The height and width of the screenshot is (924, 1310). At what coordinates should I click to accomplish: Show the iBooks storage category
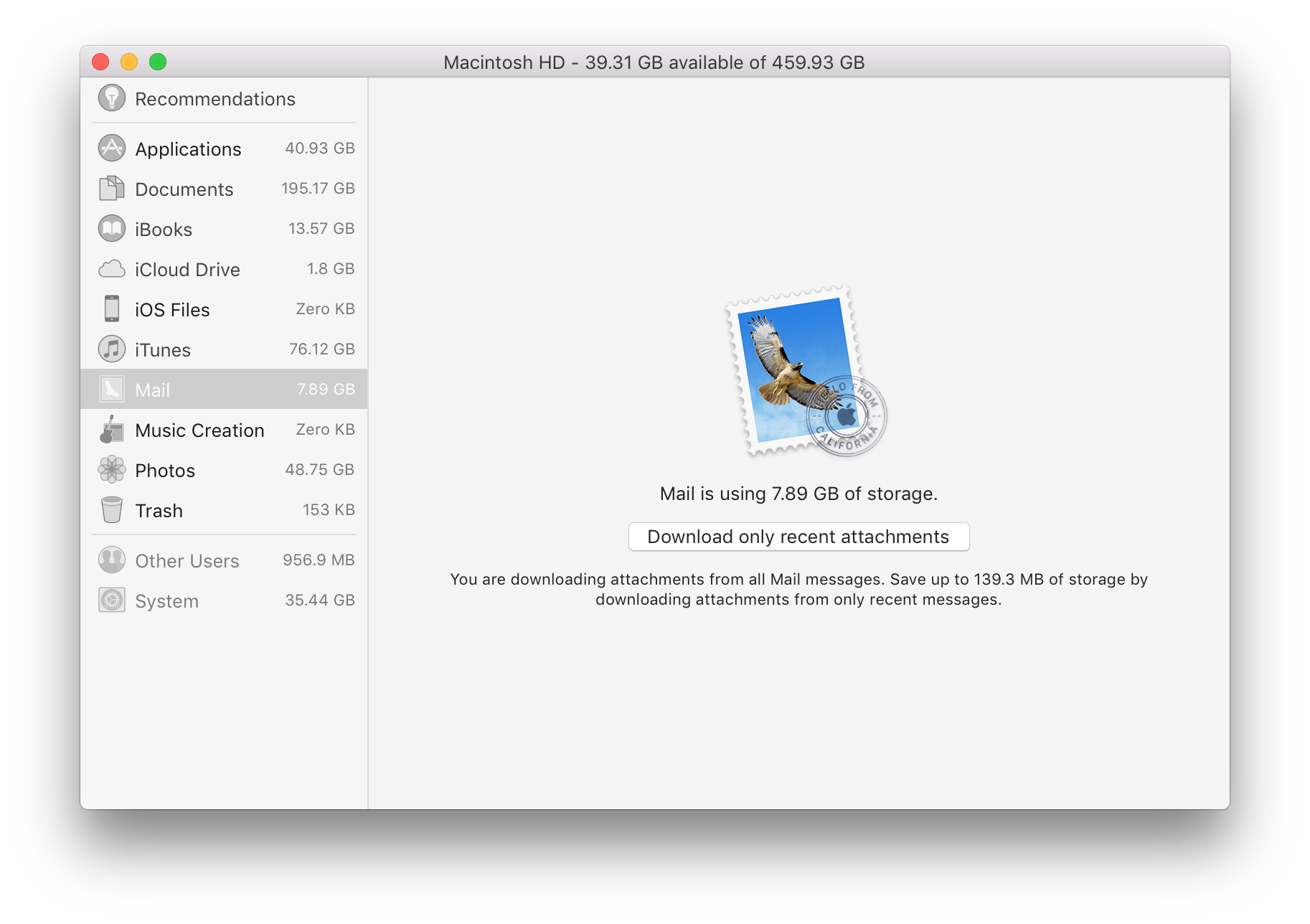(x=164, y=230)
